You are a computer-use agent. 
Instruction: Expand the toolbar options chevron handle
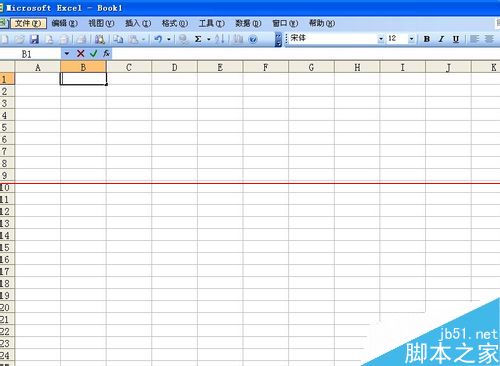coord(278,39)
